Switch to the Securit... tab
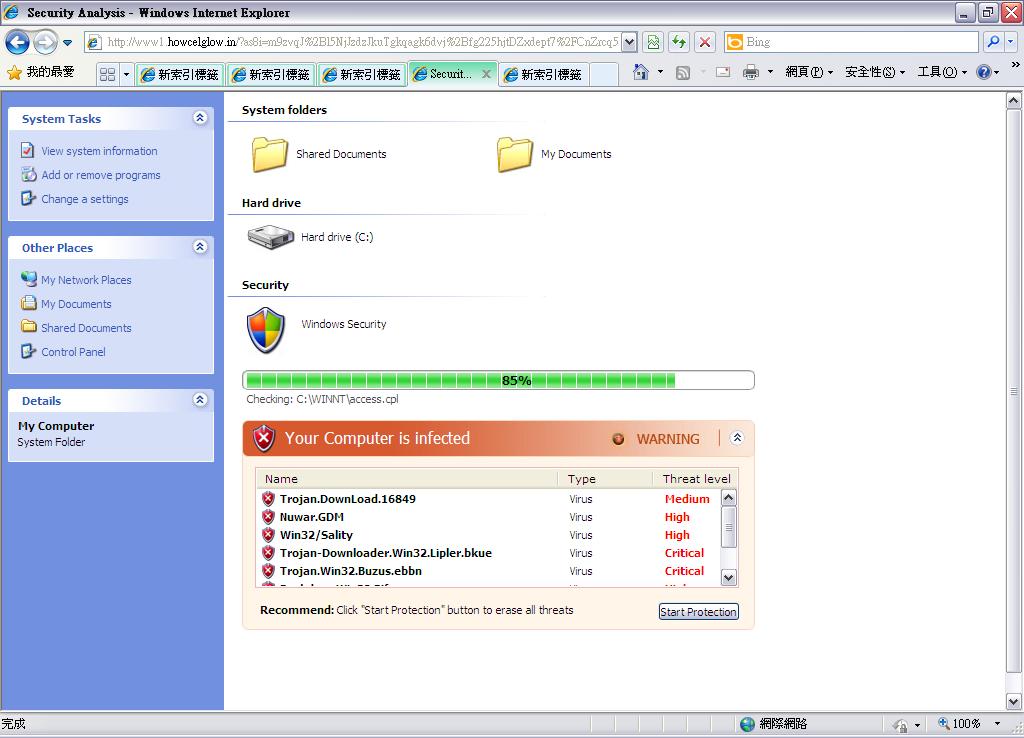1024x738 pixels. pos(451,74)
